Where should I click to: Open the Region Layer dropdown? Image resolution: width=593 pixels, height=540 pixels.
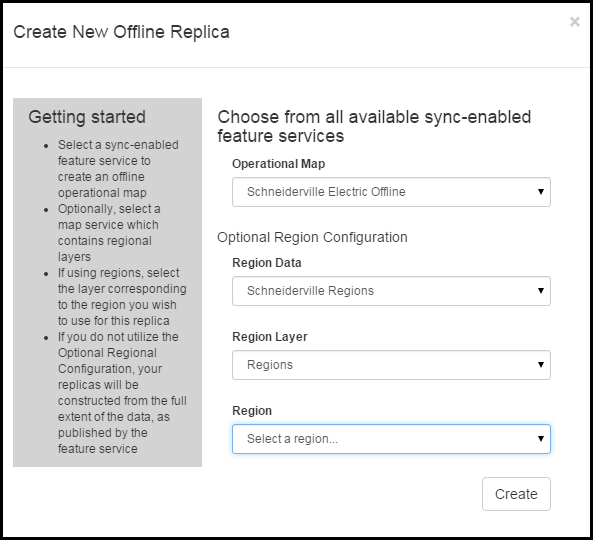tap(391, 365)
